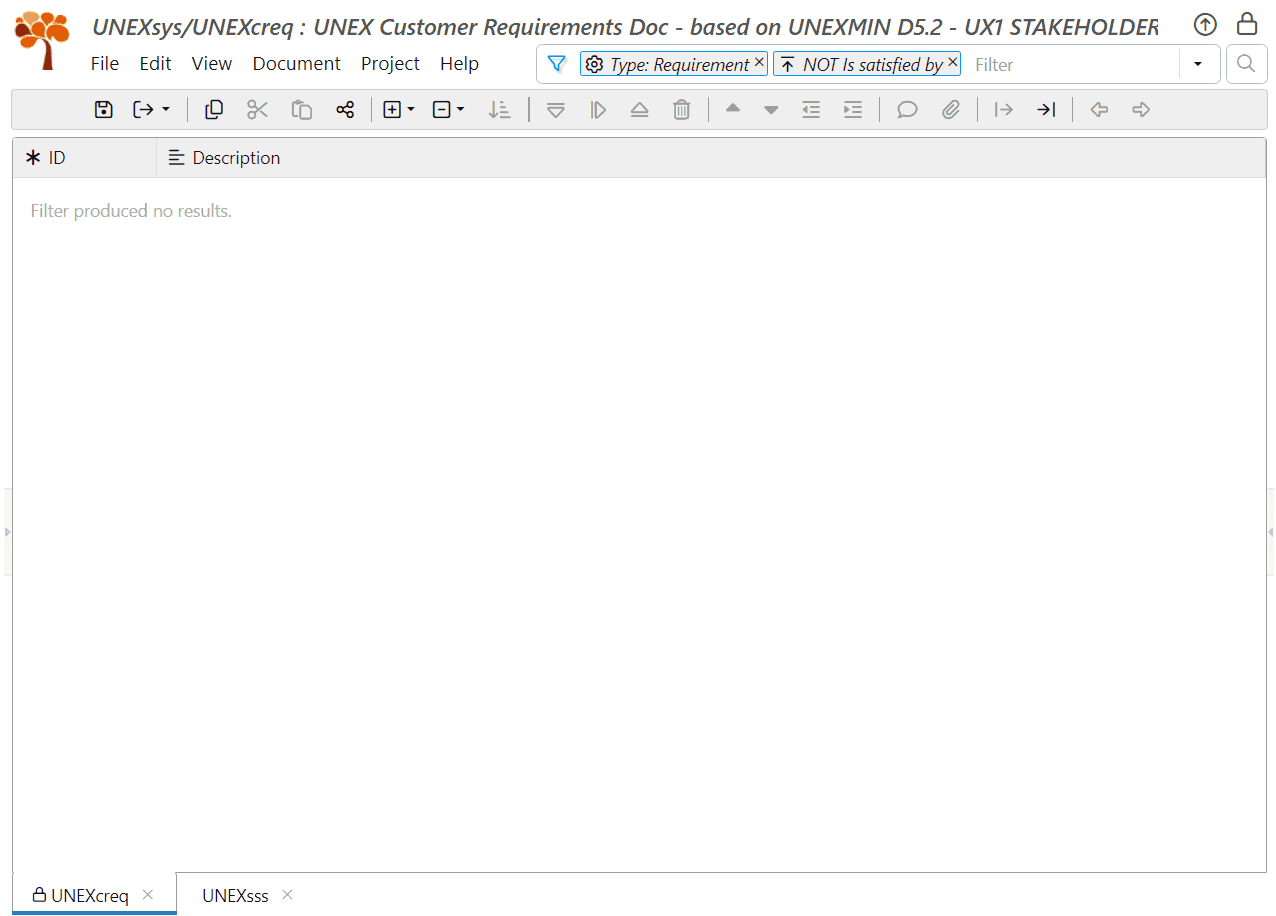
Task: Remove the 'Type: Requirement' filter chip
Action: tap(759, 62)
